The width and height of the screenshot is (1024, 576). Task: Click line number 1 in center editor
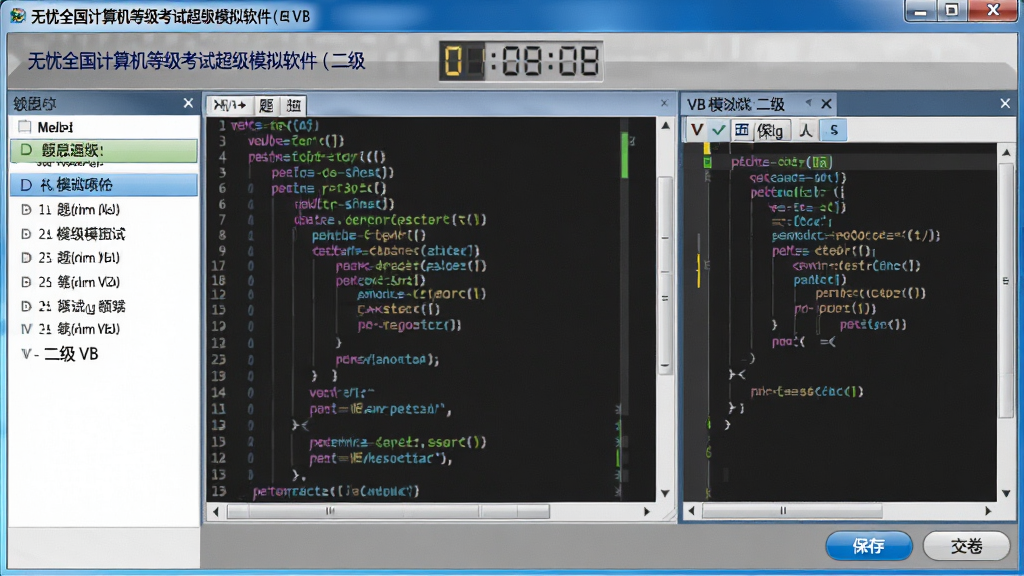[222, 125]
